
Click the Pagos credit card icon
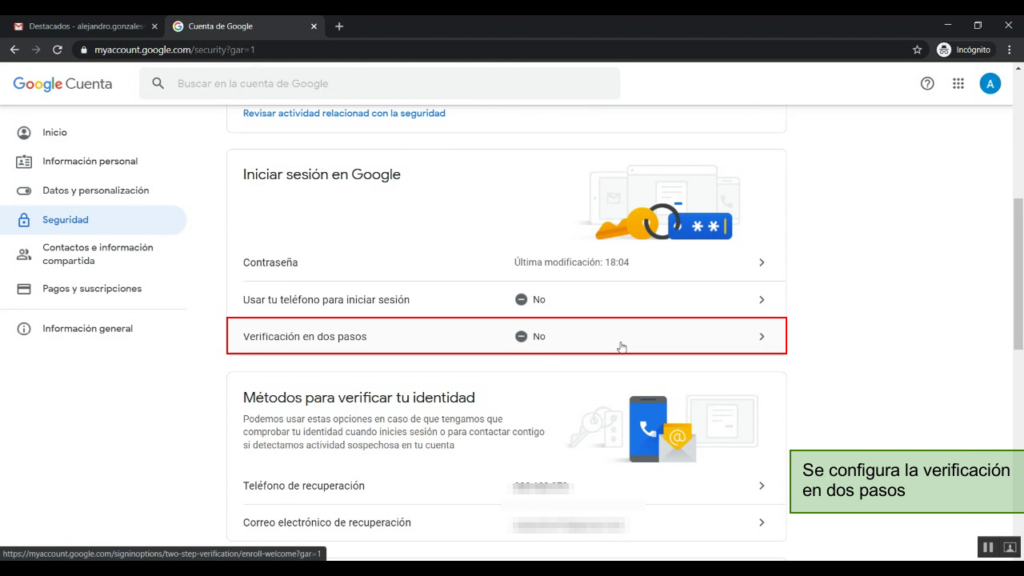pos(24,289)
